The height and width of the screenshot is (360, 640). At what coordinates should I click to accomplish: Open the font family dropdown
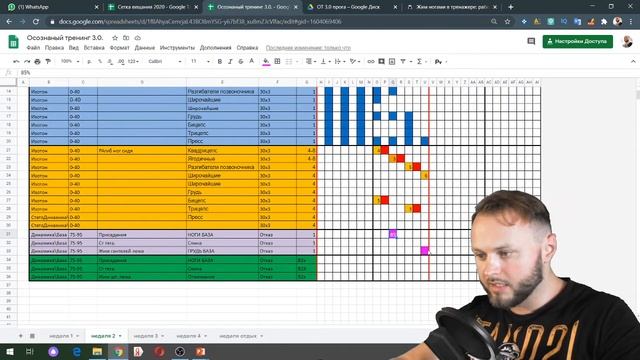[x=164, y=62]
